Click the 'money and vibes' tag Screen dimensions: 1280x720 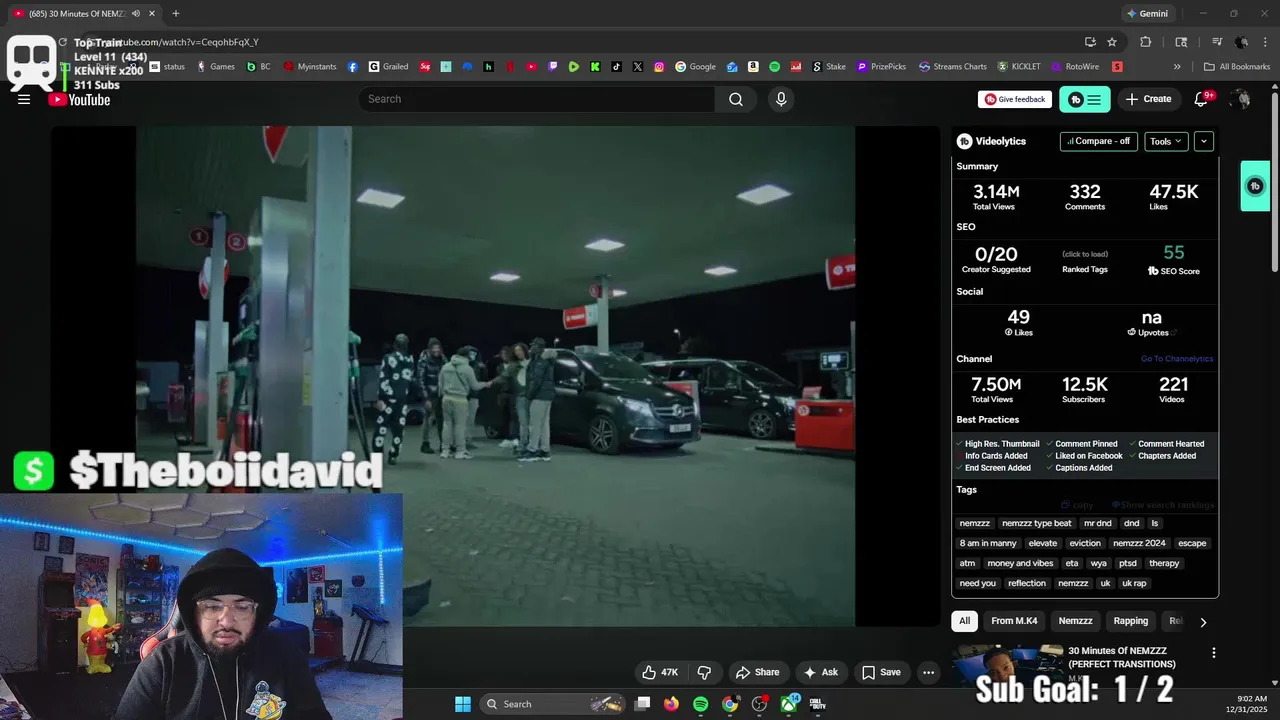click(x=1020, y=563)
